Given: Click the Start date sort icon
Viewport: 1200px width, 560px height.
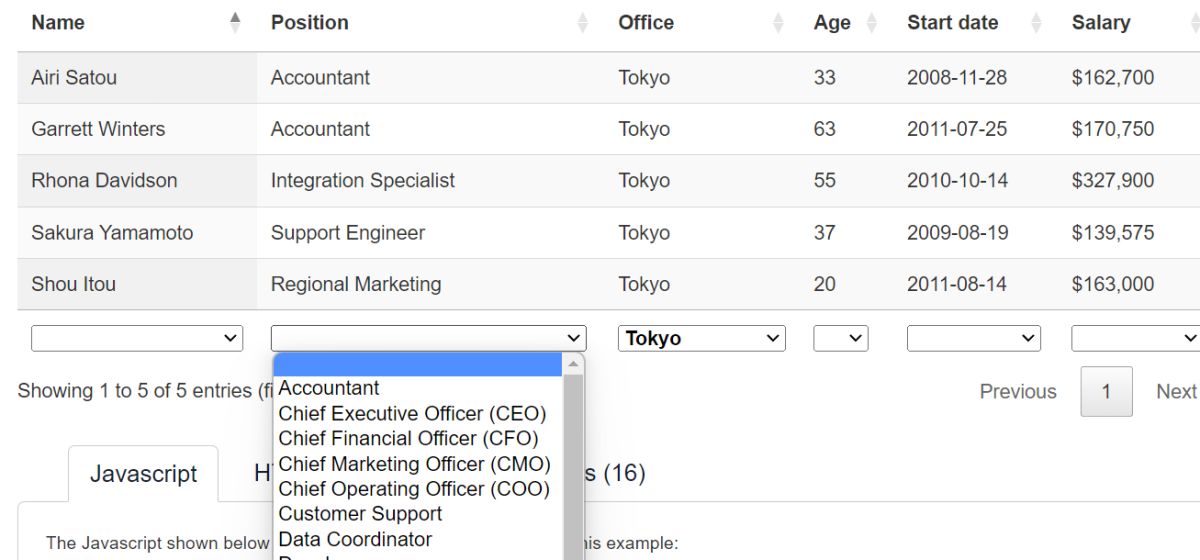Looking at the screenshot, I should pos(1036,23).
